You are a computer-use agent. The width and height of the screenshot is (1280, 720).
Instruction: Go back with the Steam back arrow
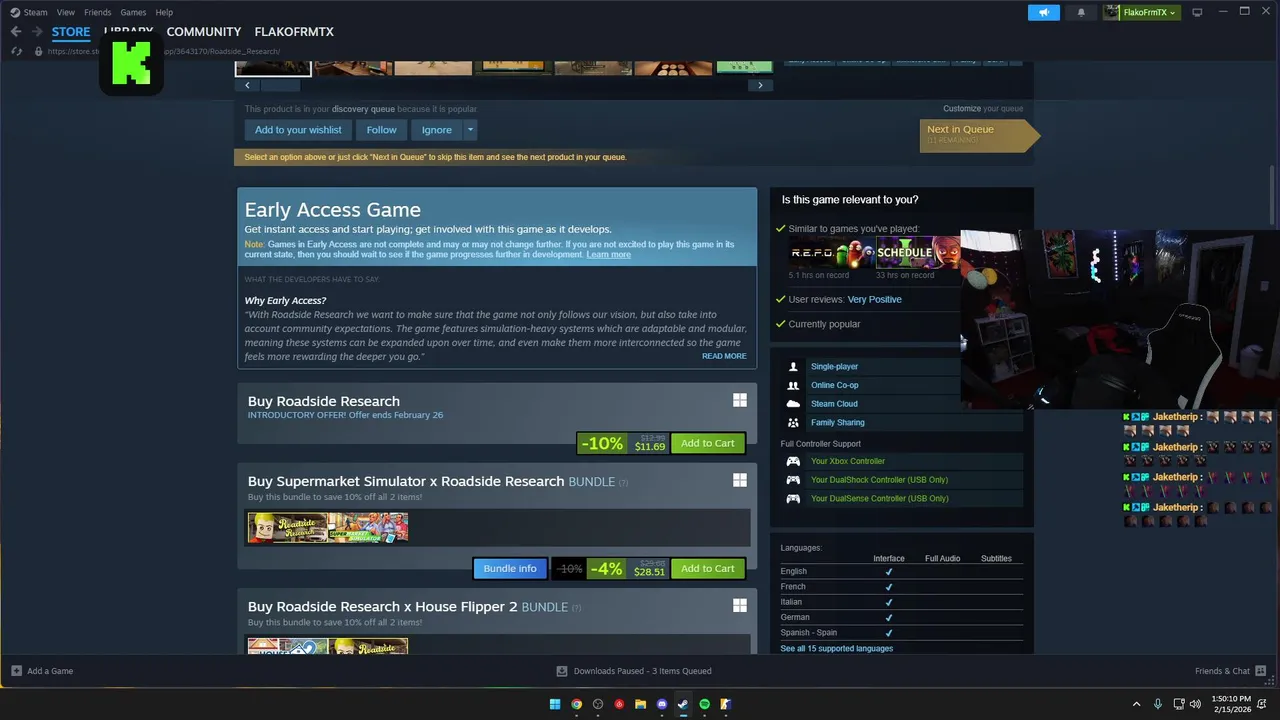coord(16,32)
